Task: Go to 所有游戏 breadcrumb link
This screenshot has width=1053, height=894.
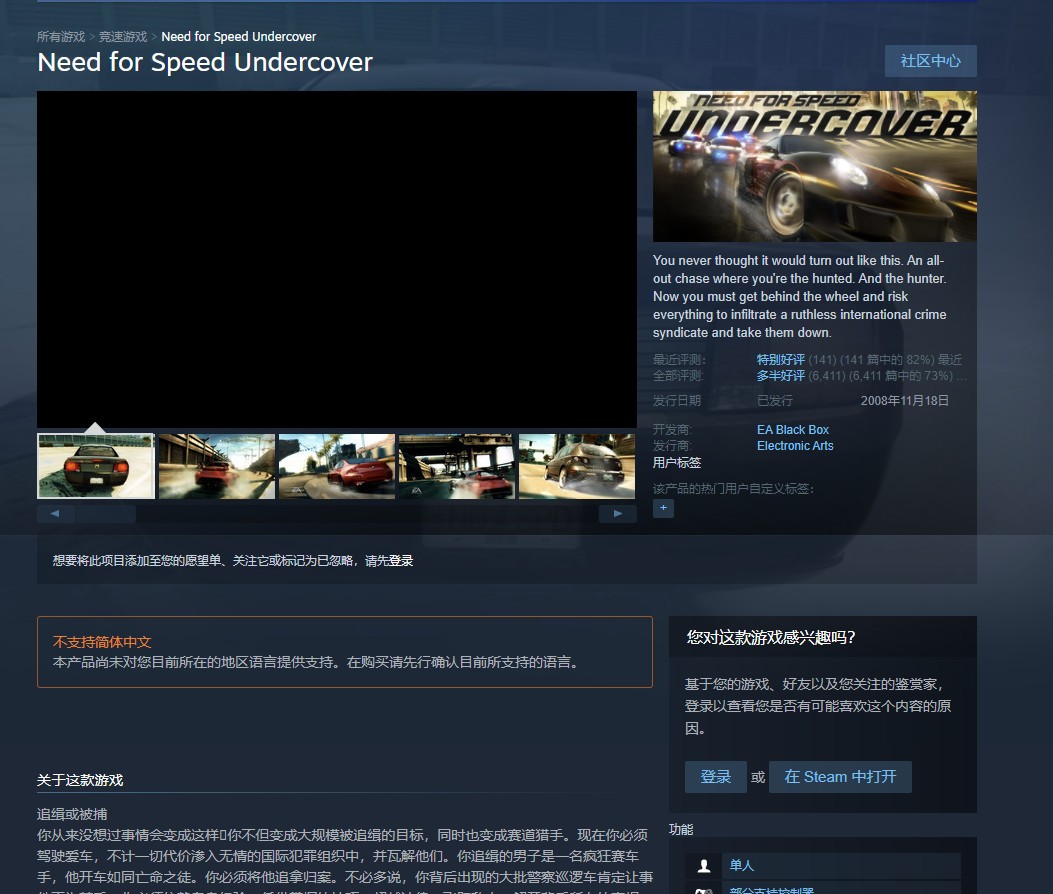Action: [61, 37]
